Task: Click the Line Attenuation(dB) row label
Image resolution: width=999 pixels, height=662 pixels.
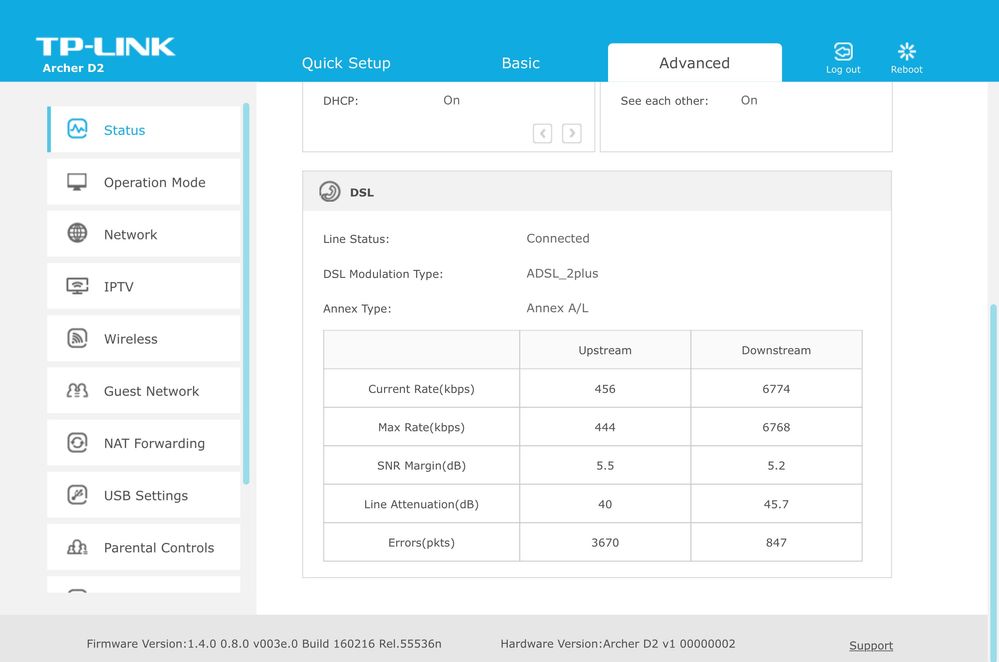Action: pyautogui.click(x=421, y=504)
